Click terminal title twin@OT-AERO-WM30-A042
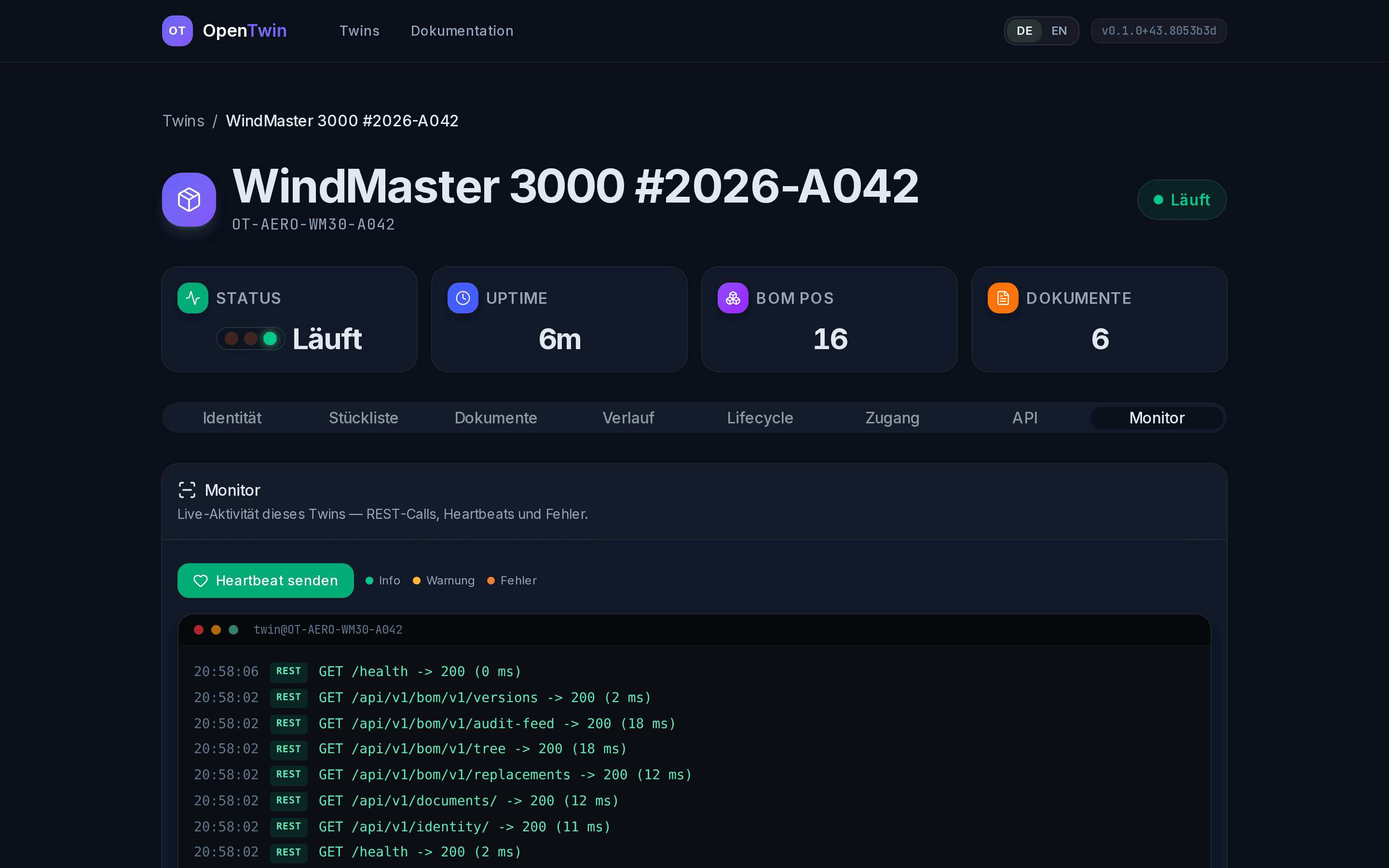This screenshot has width=1389, height=868. tap(328, 630)
